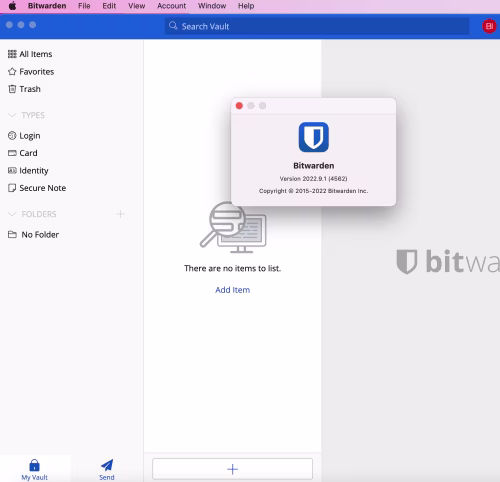Filter by Card type
The width and height of the screenshot is (500, 482).
tap(22, 153)
